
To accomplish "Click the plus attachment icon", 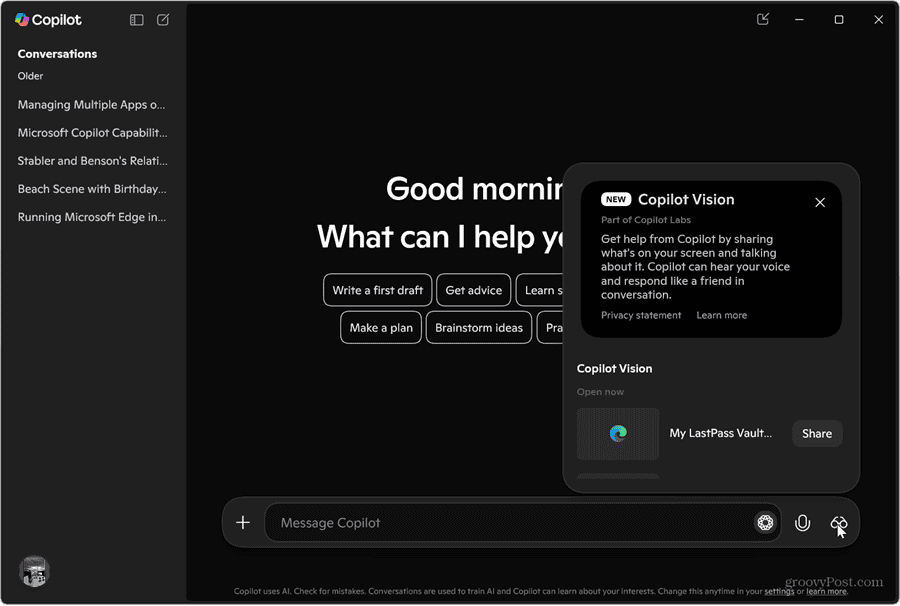I will (243, 522).
